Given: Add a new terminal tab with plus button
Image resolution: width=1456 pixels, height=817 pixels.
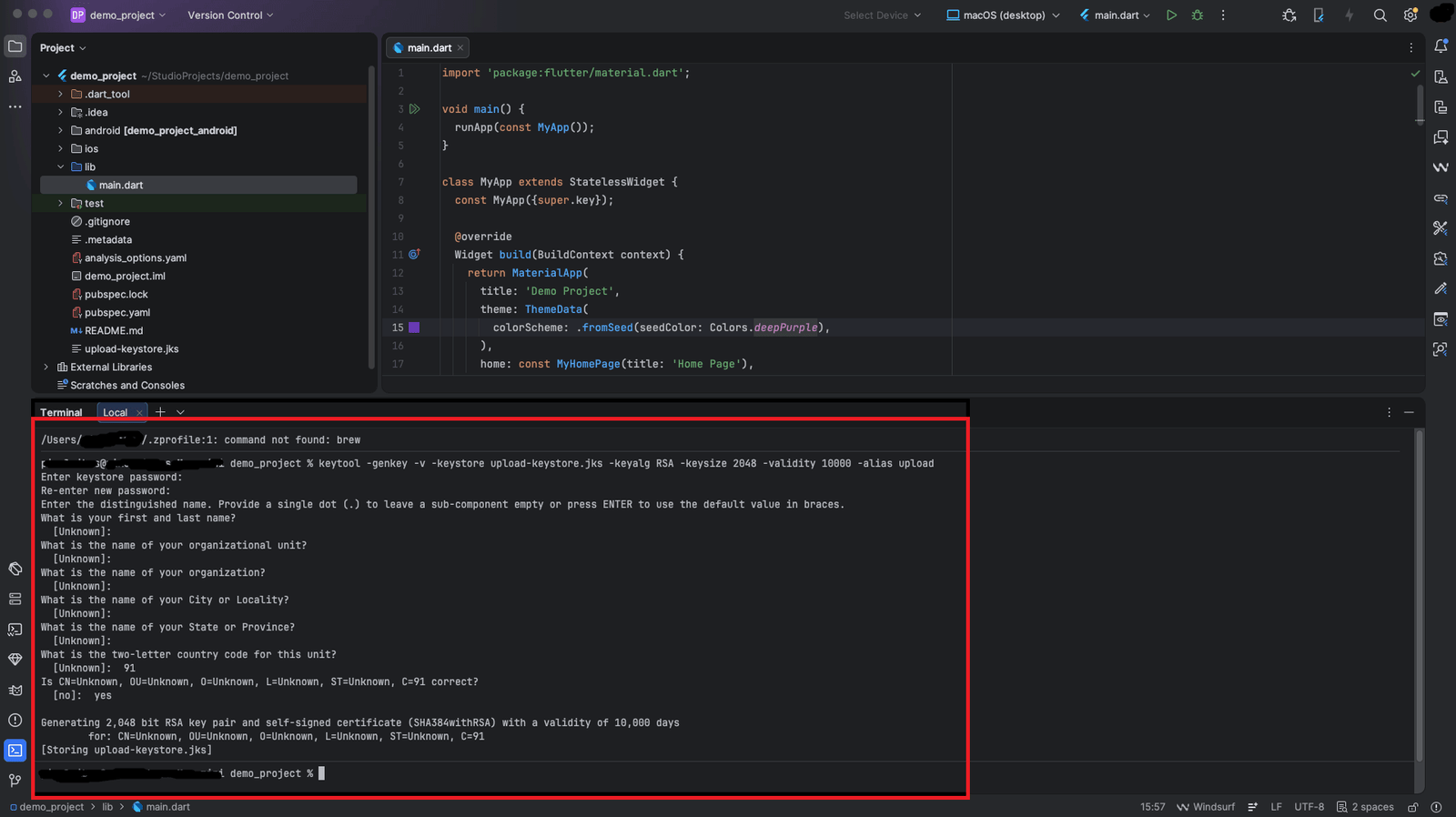Looking at the screenshot, I should [x=160, y=412].
